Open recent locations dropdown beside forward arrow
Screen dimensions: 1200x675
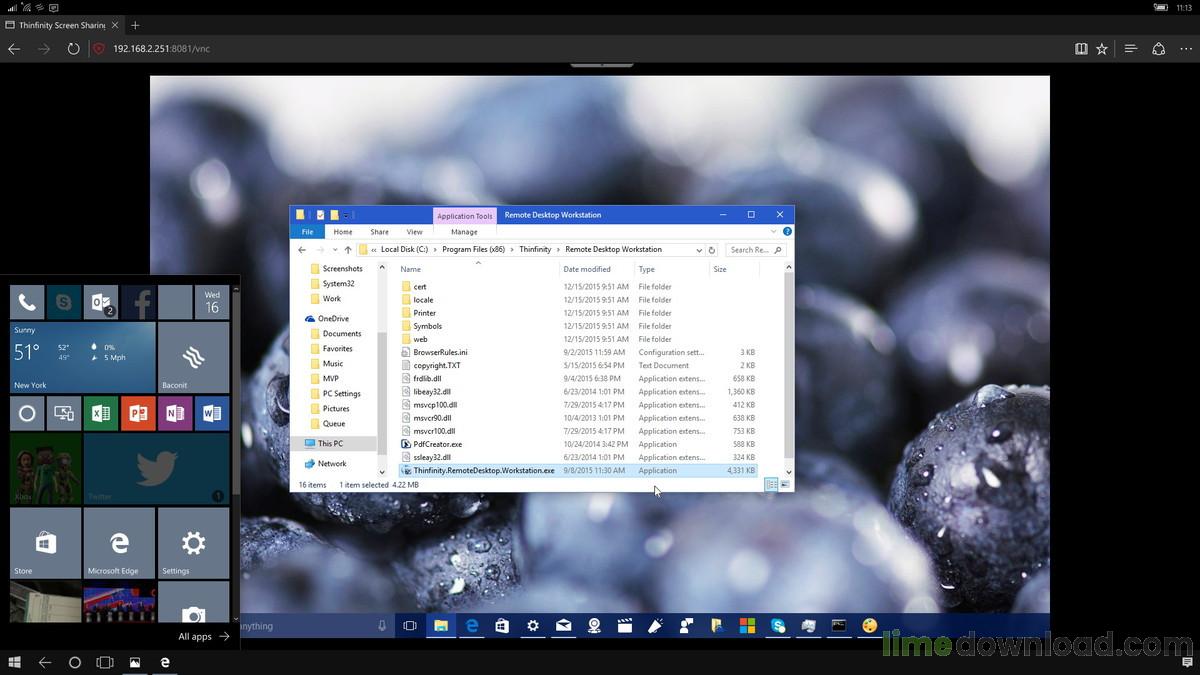tap(335, 250)
